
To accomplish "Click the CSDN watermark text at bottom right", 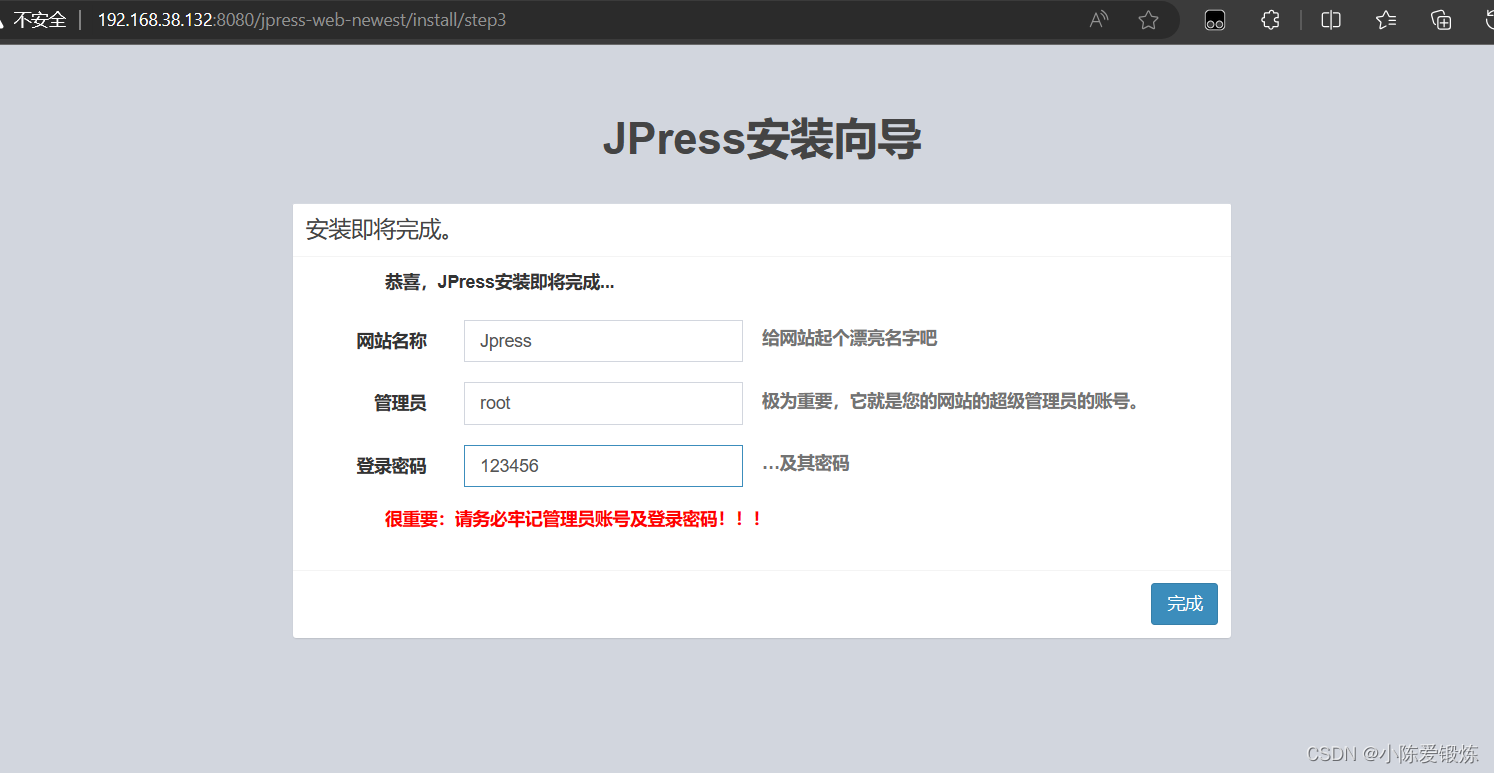I will [x=1392, y=752].
